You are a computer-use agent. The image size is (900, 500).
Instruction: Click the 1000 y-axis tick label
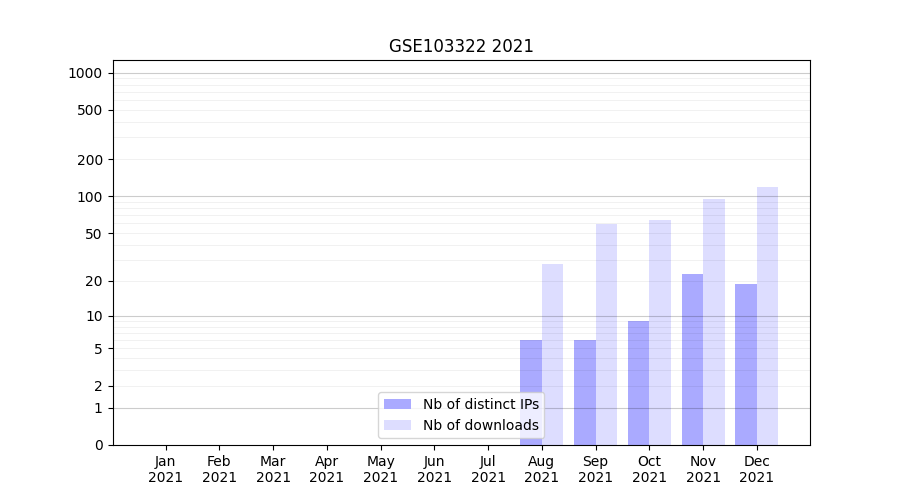click(x=85, y=73)
